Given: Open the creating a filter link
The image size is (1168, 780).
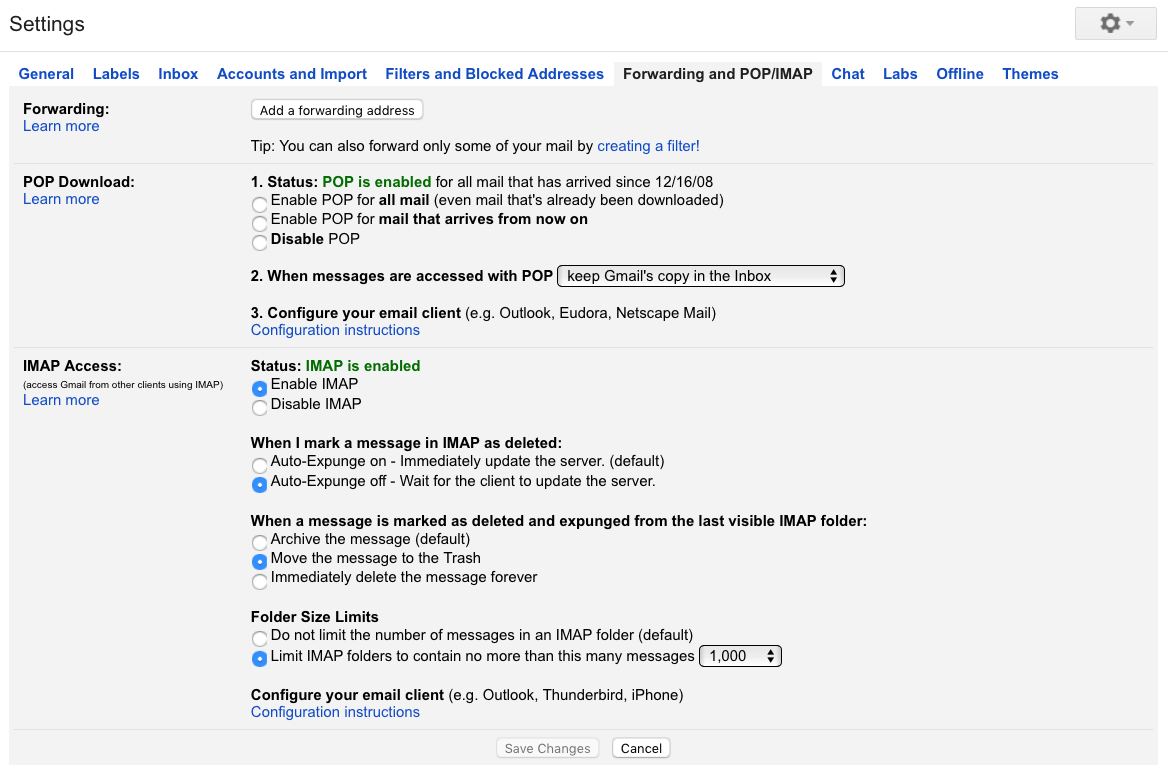Looking at the screenshot, I should point(648,146).
